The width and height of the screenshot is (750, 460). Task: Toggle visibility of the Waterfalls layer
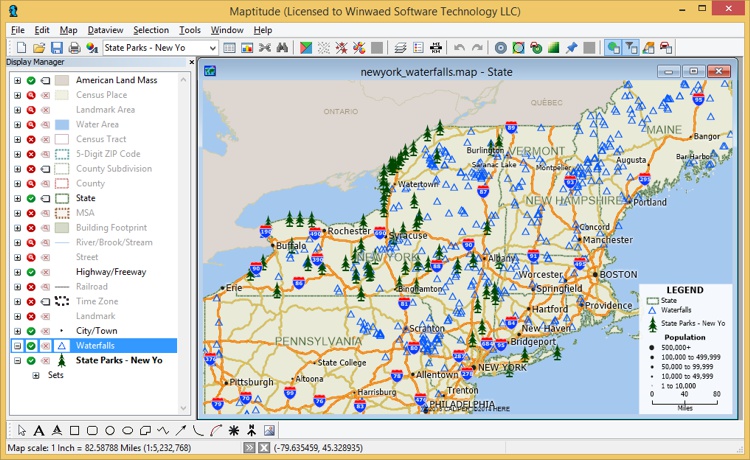click(x=32, y=345)
